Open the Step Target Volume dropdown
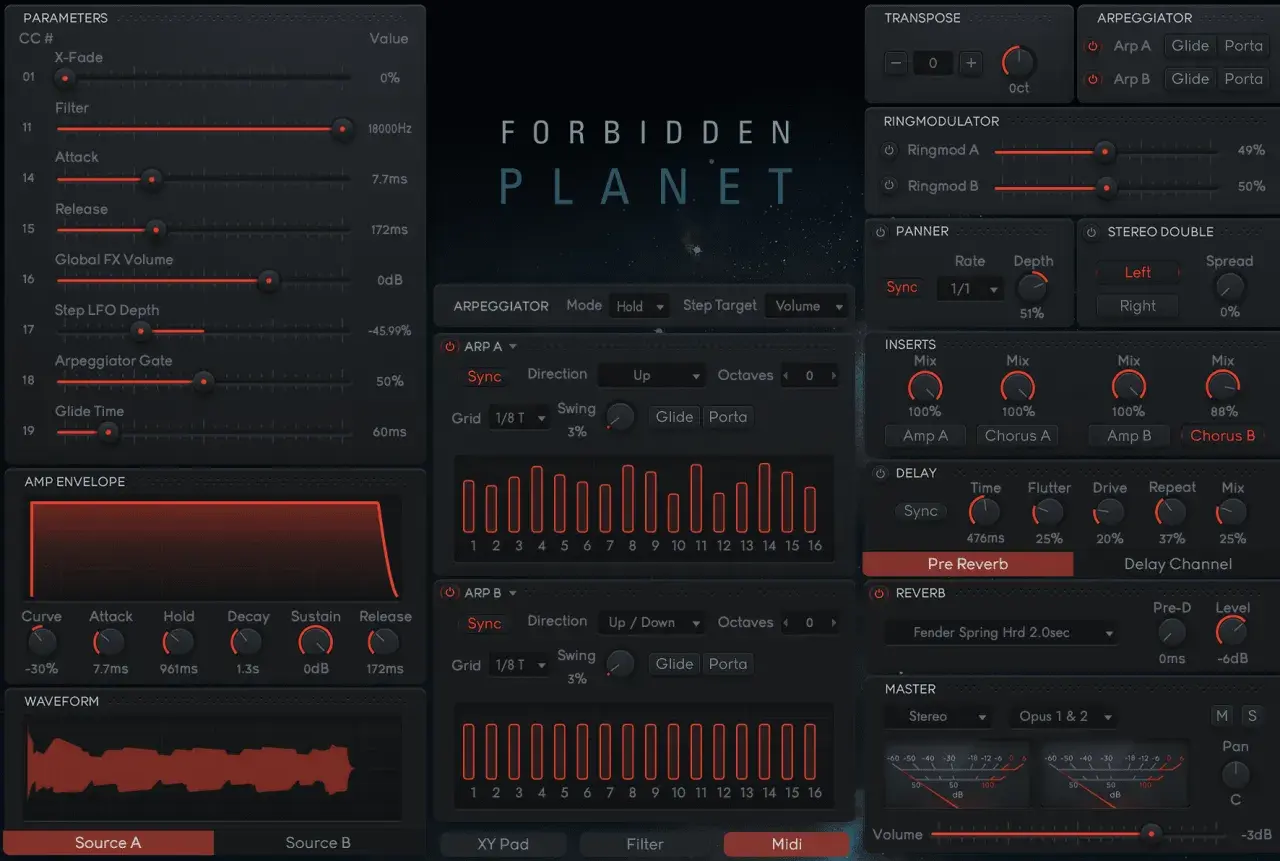Screen dimensions: 1280x861 809,306
